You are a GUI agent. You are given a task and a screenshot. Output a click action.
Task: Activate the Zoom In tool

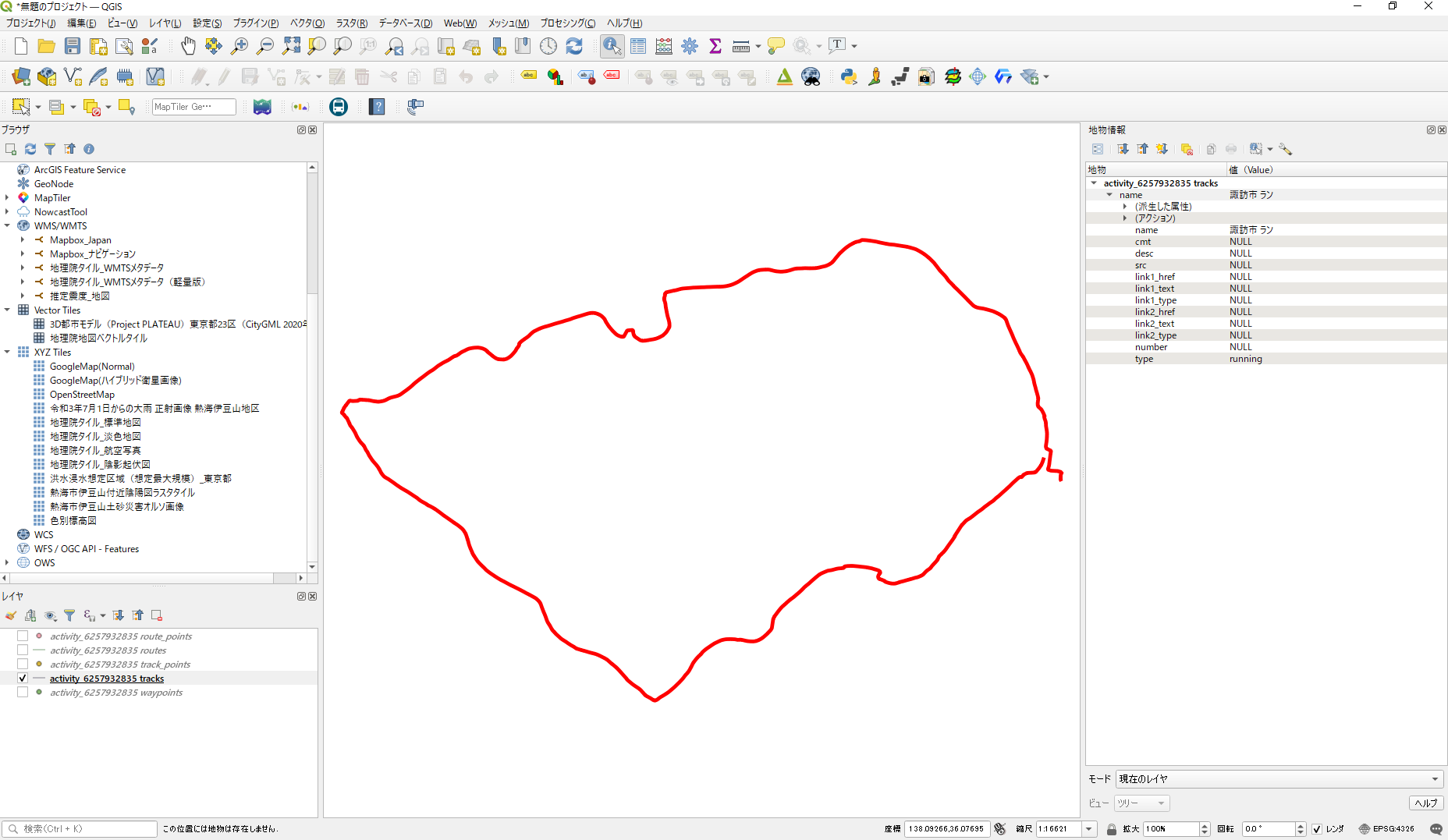(x=240, y=46)
